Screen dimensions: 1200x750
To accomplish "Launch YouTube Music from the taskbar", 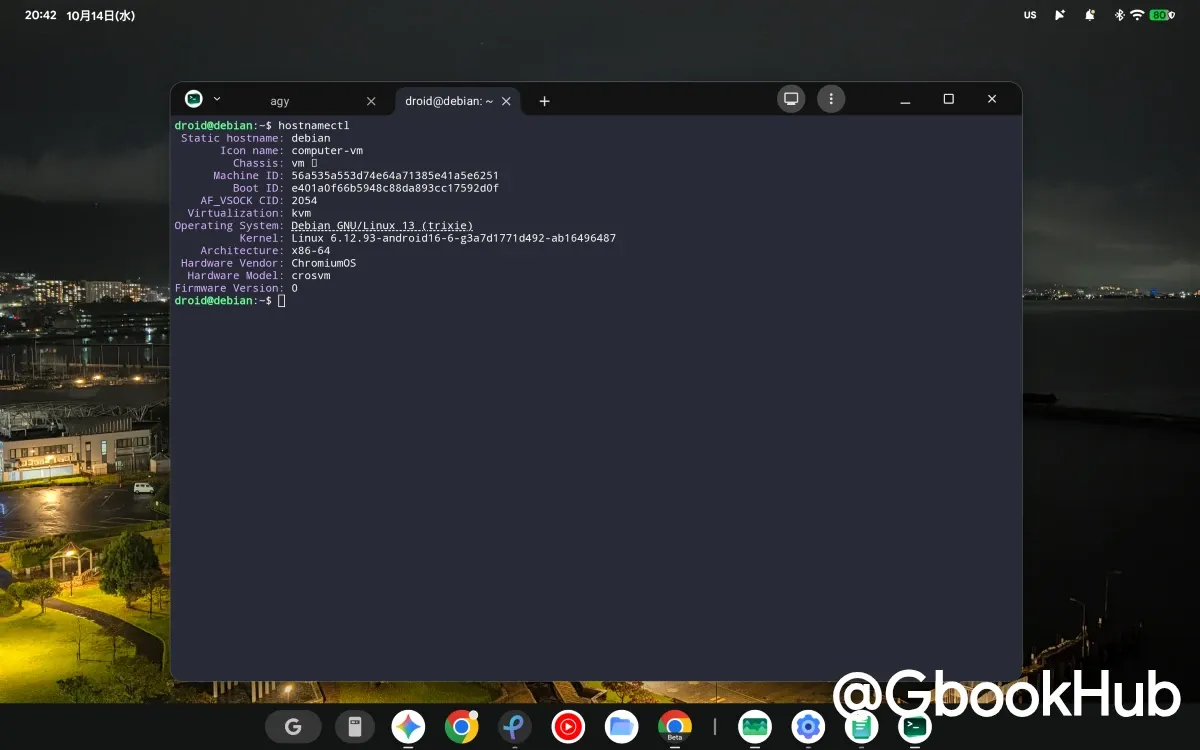I will tap(568, 727).
